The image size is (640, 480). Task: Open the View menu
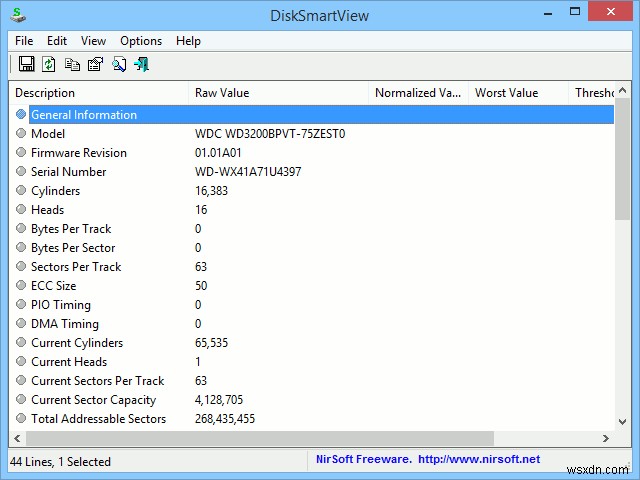(x=93, y=41)
